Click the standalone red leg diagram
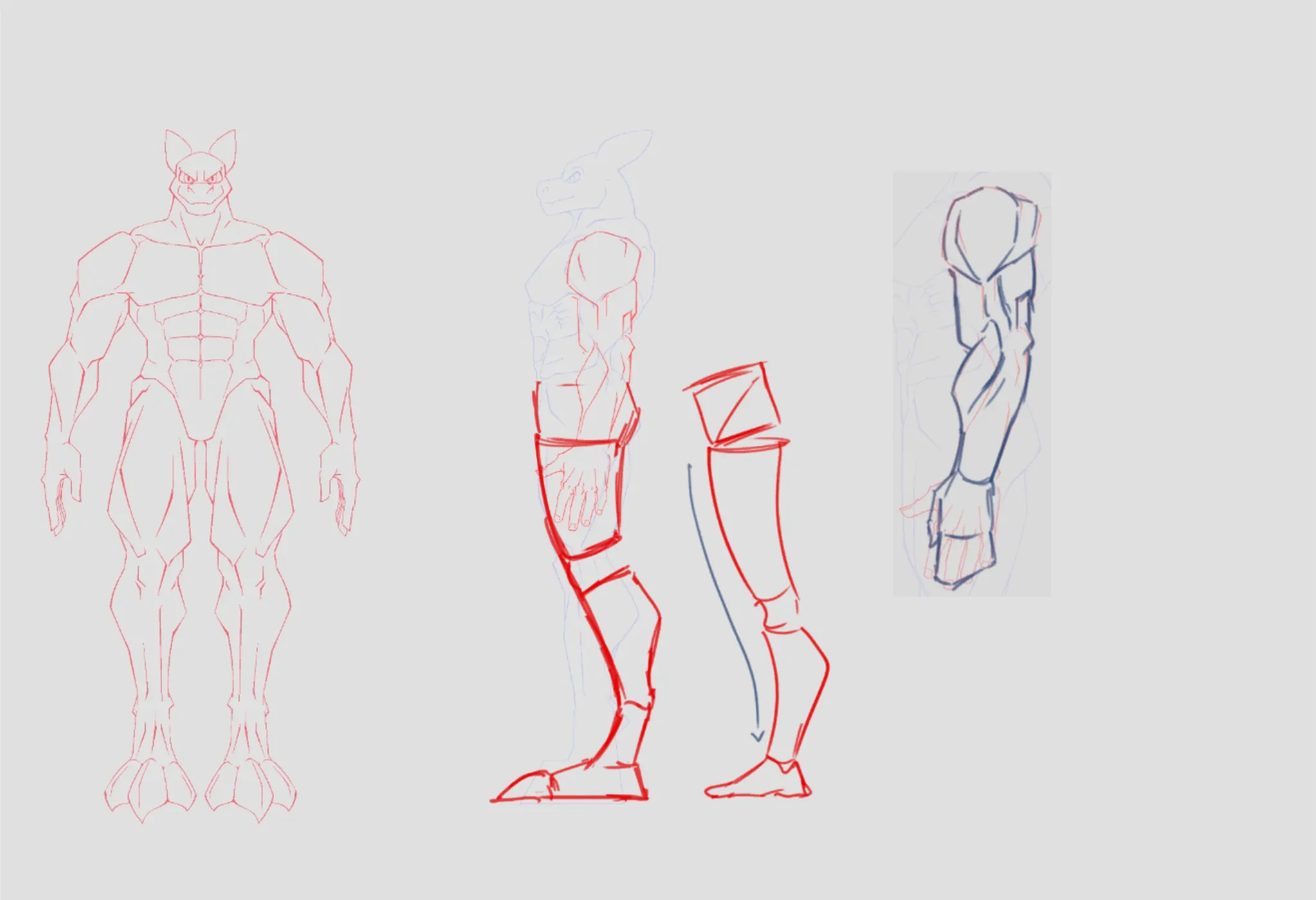 tap(756, 580)
